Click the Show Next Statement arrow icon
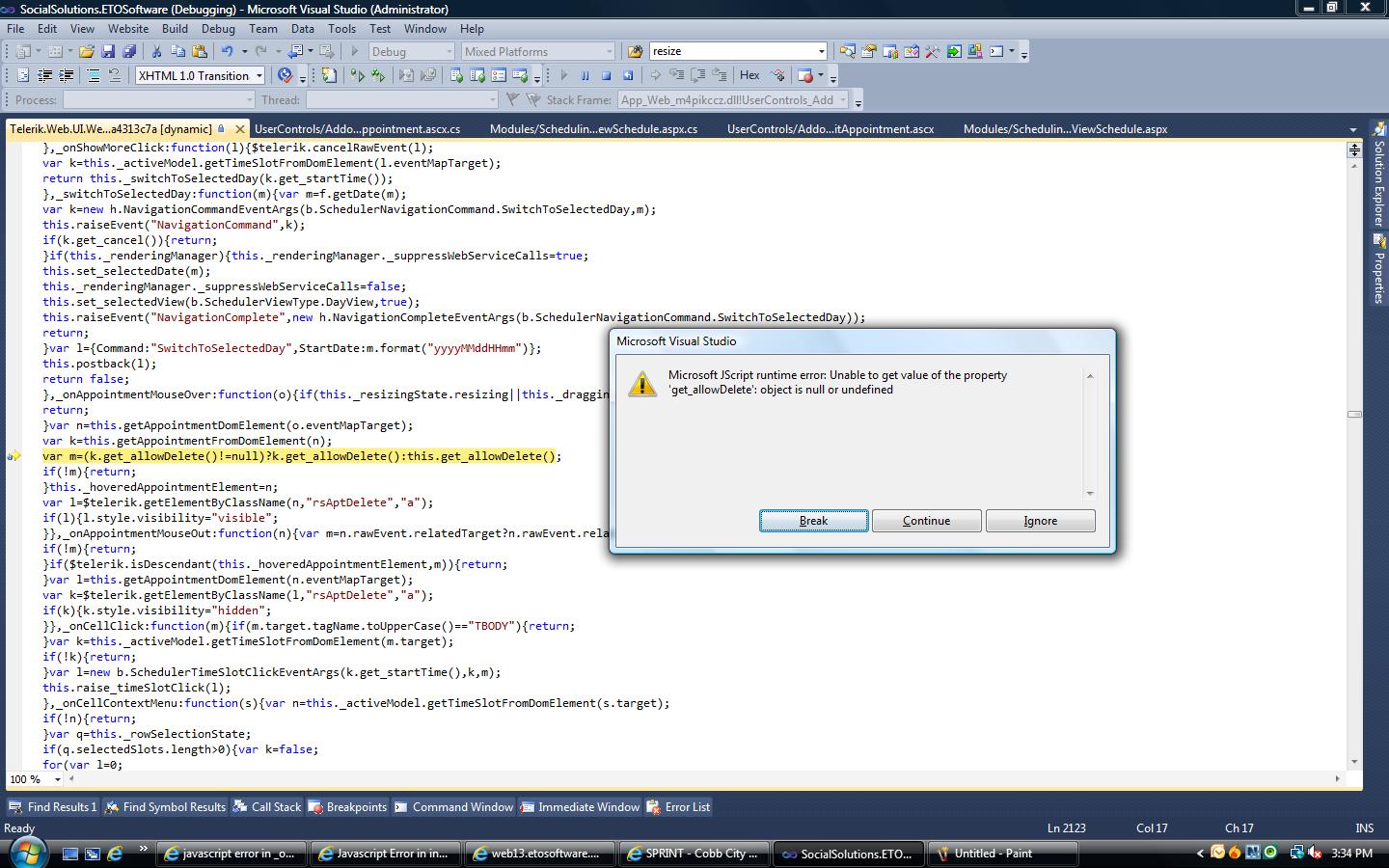Viewport: 1389px width, 868px height. click(656, 75)
